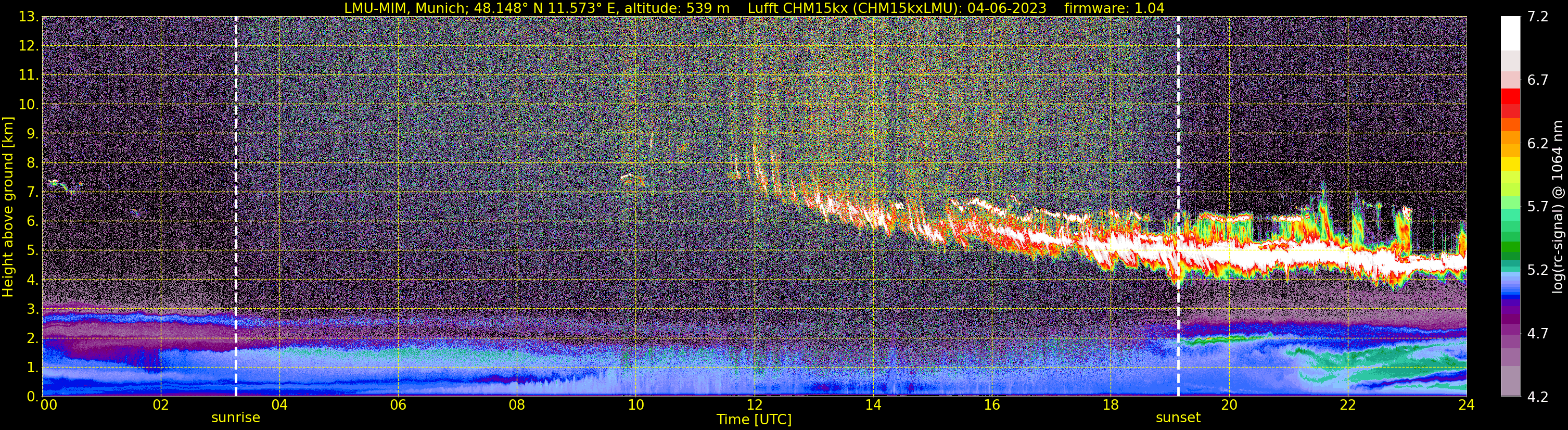Click the date 04-06-2023 in title
The height and width of the screenshot is (430, 1568).
[1007, 8]
